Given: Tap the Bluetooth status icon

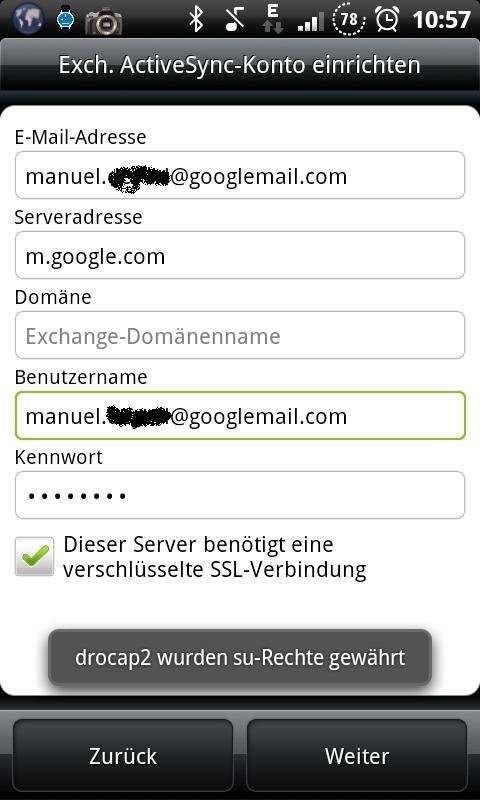Looking at the screenshot, I should tap(196, 18).
